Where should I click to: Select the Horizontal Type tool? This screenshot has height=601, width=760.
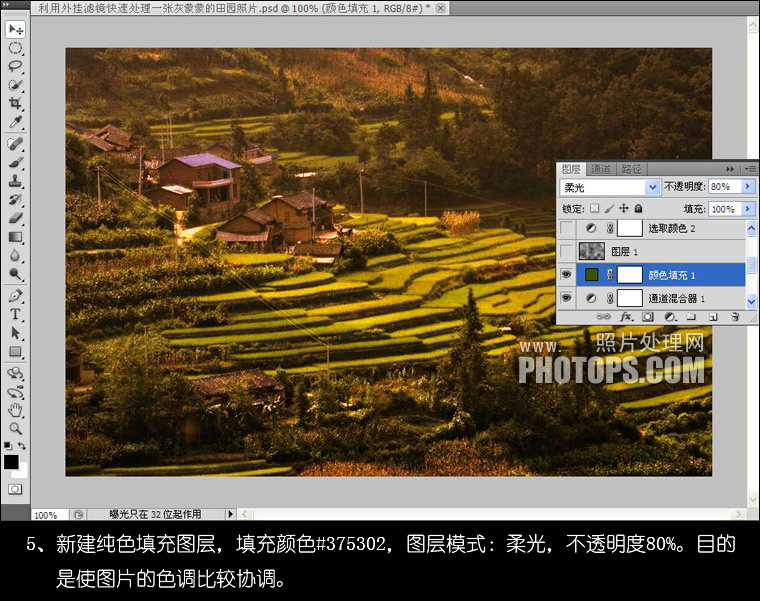pos(16,314)
